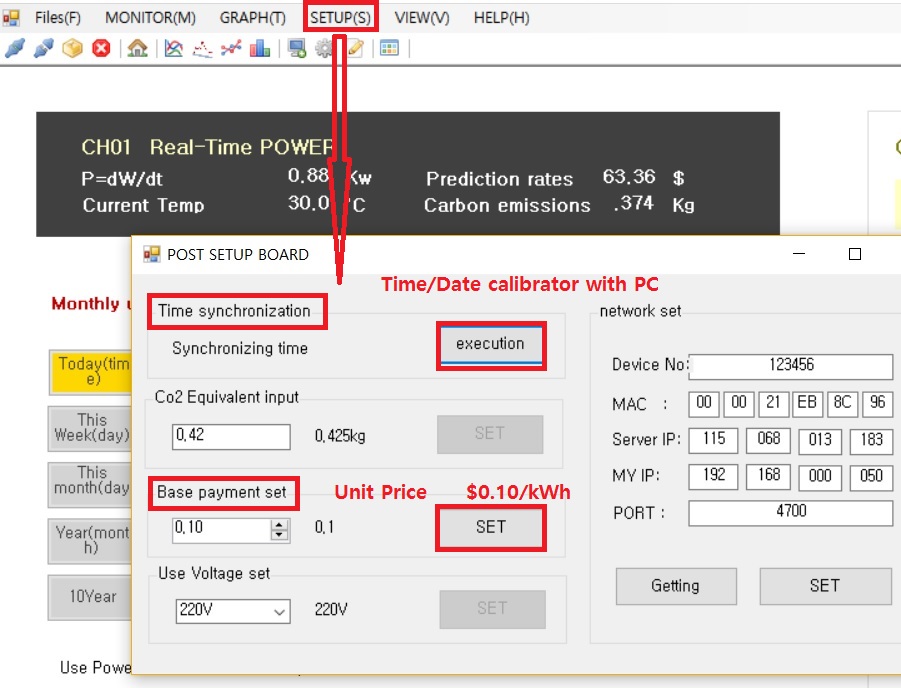Click the Server IP field 183
901x688 pixels.
[872, 440]
